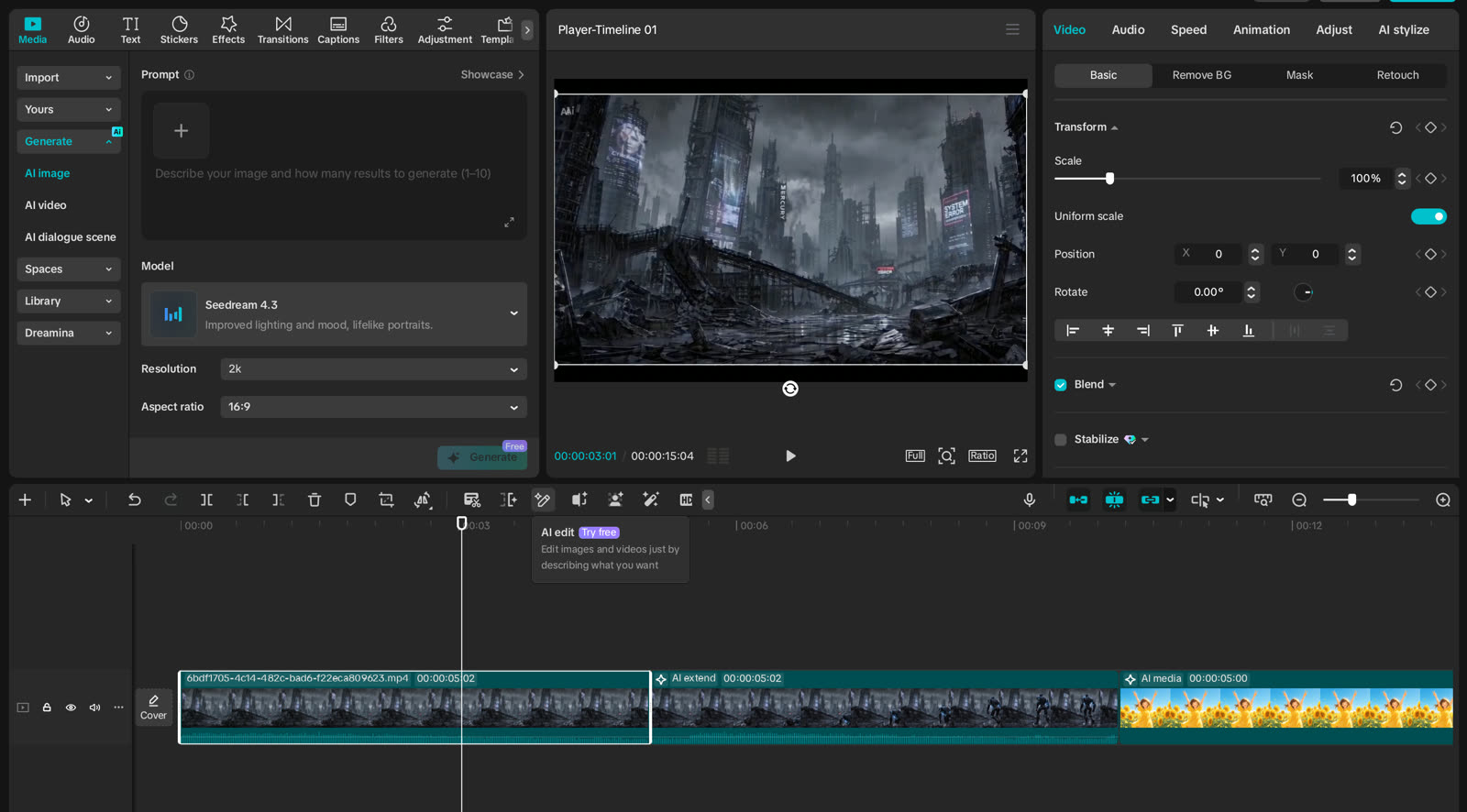Expand the Spaces dropdown
The width and height of the screenshot is (1467, 812).
[x=69, y=269]
